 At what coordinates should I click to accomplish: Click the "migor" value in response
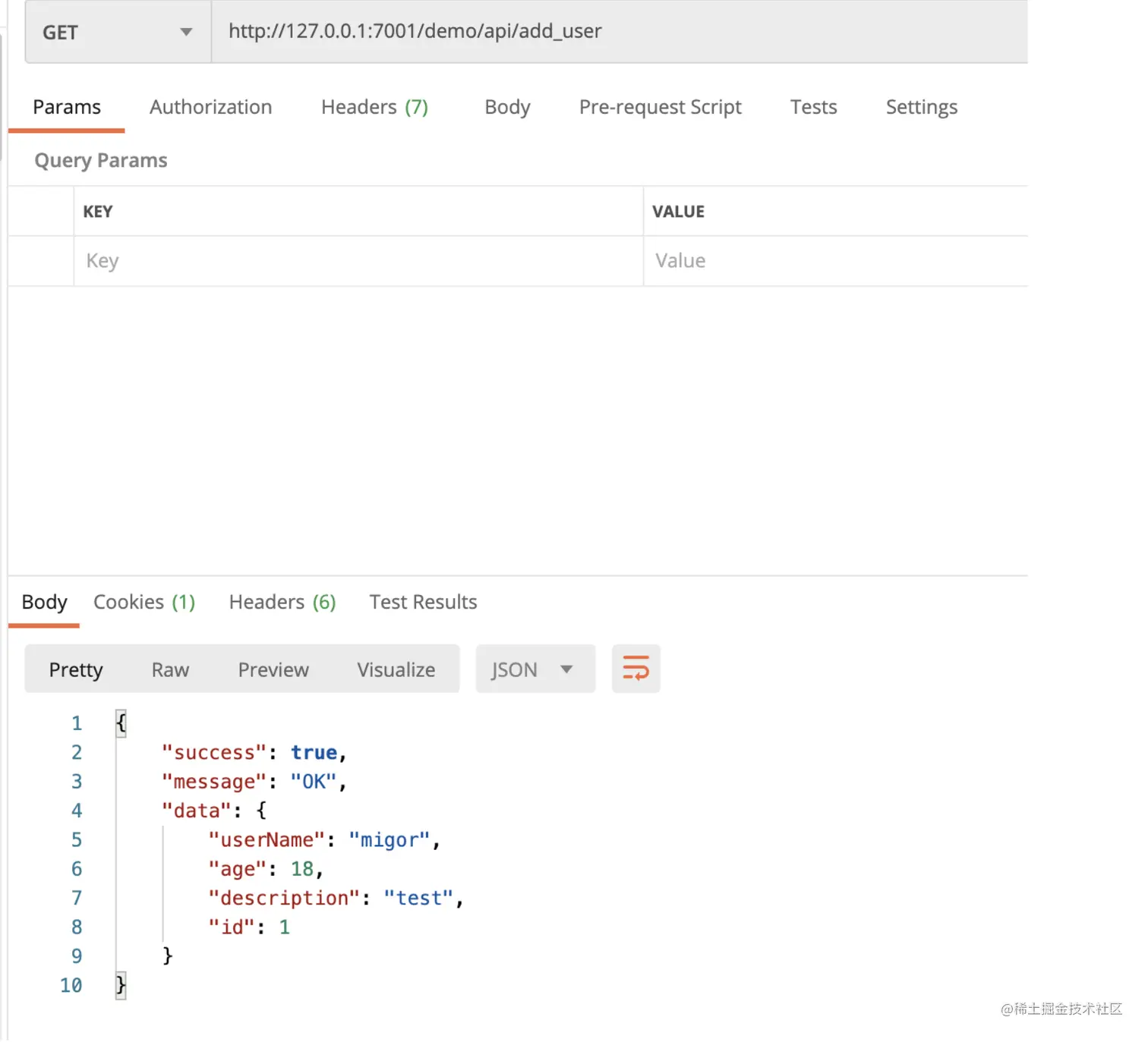[389, 840]
